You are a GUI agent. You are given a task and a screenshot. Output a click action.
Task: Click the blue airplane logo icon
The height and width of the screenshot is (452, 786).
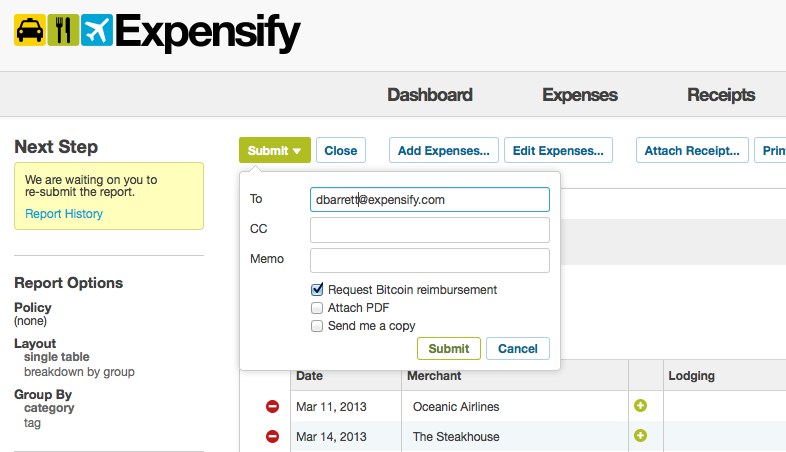tap(97, 30)
